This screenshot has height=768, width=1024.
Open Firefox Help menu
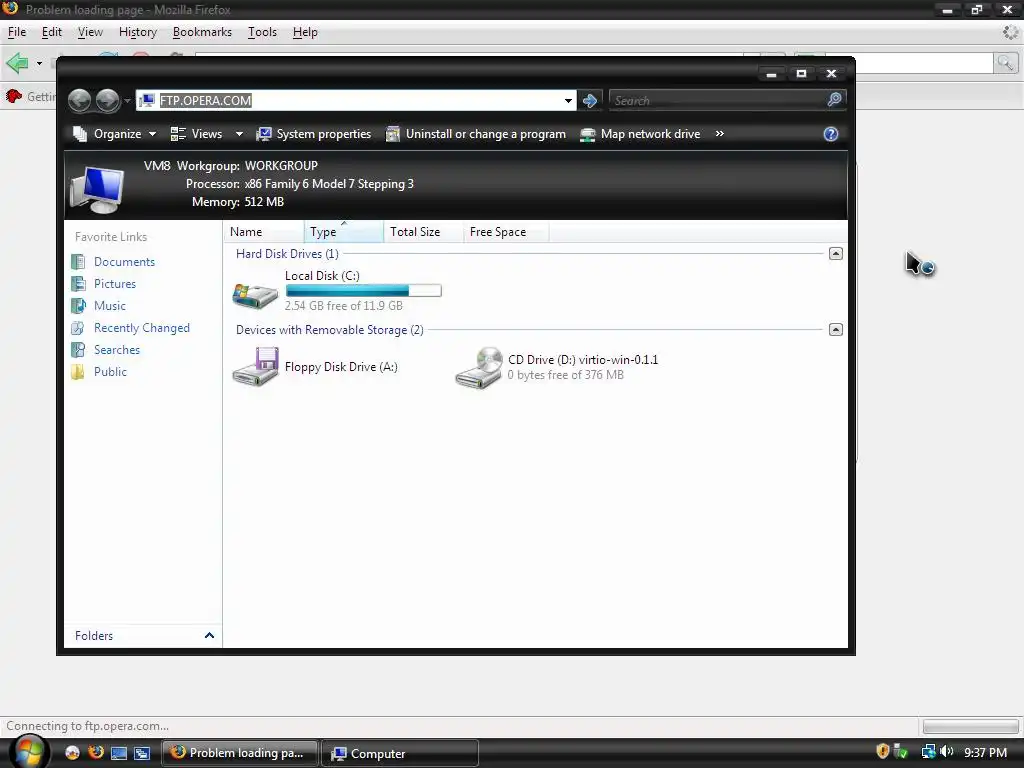(305, 32)
